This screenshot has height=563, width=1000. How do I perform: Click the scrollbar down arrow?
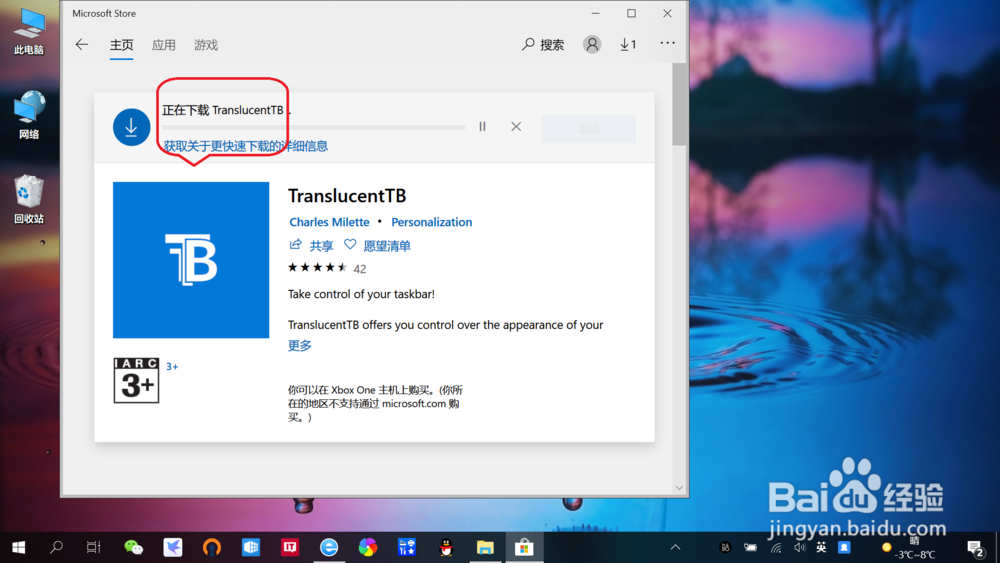(x=679, y=488)
